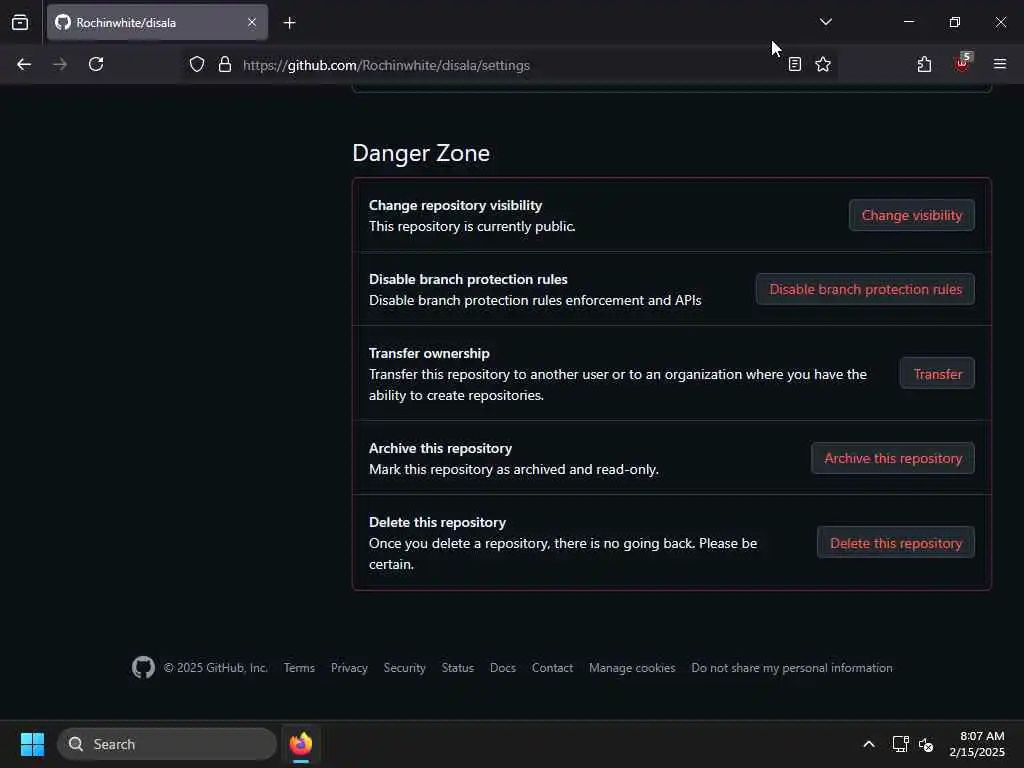This screenshot has height=768, width=1024.
Task: Click Firefox icon on the taskbar
Action: pos(301,744)
